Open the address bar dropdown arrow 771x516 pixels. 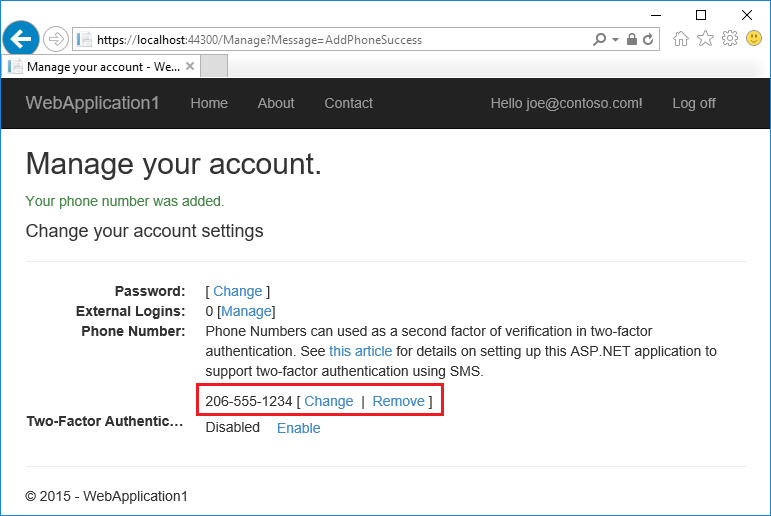pos(615,40)
